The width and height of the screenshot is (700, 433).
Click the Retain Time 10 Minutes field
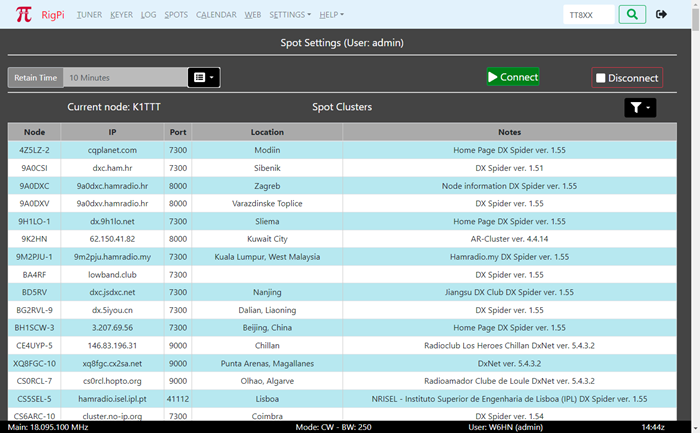125,78
